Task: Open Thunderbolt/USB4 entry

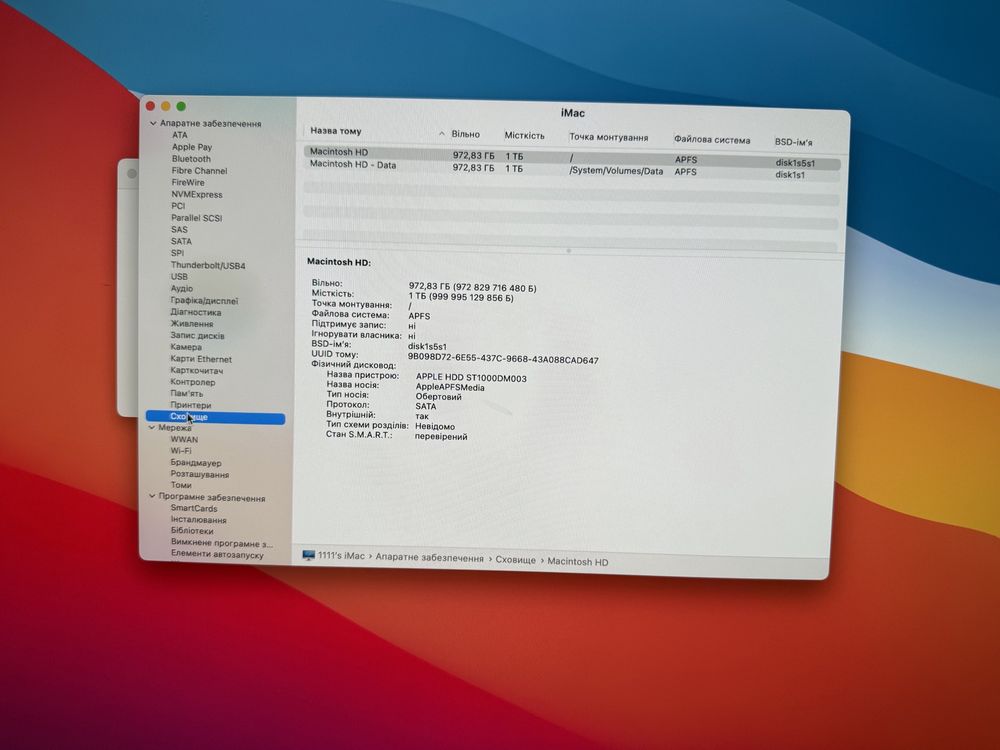Action: click(208, 265)
